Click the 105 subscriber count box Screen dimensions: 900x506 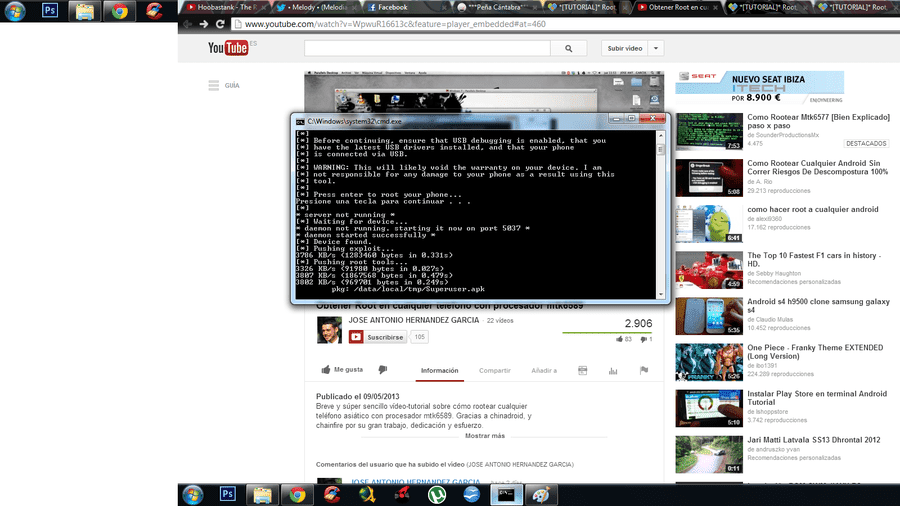(420, 337)
